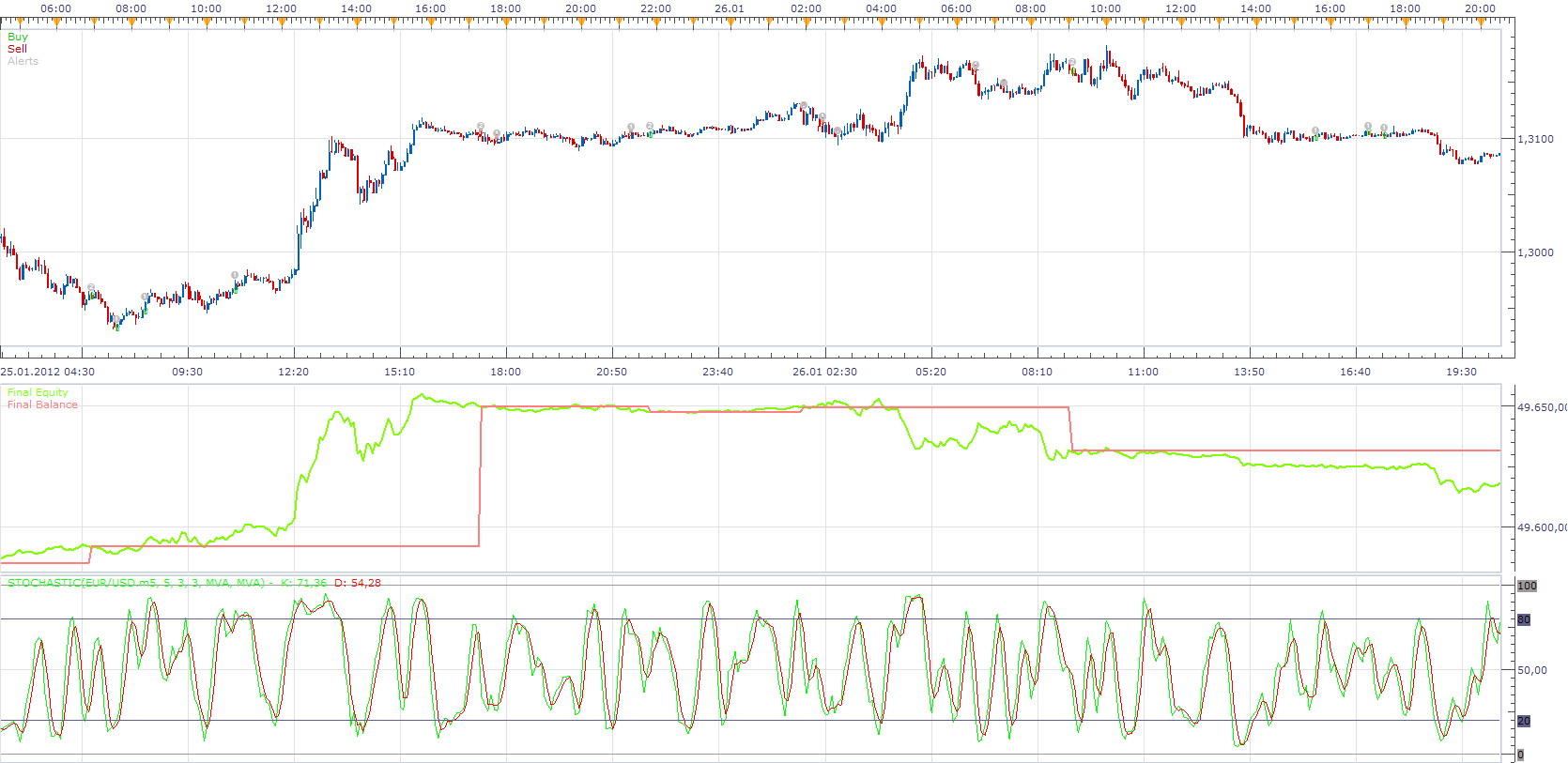
Task: Click the stochastic 20 level label
Action: [x=1524, y=721]
